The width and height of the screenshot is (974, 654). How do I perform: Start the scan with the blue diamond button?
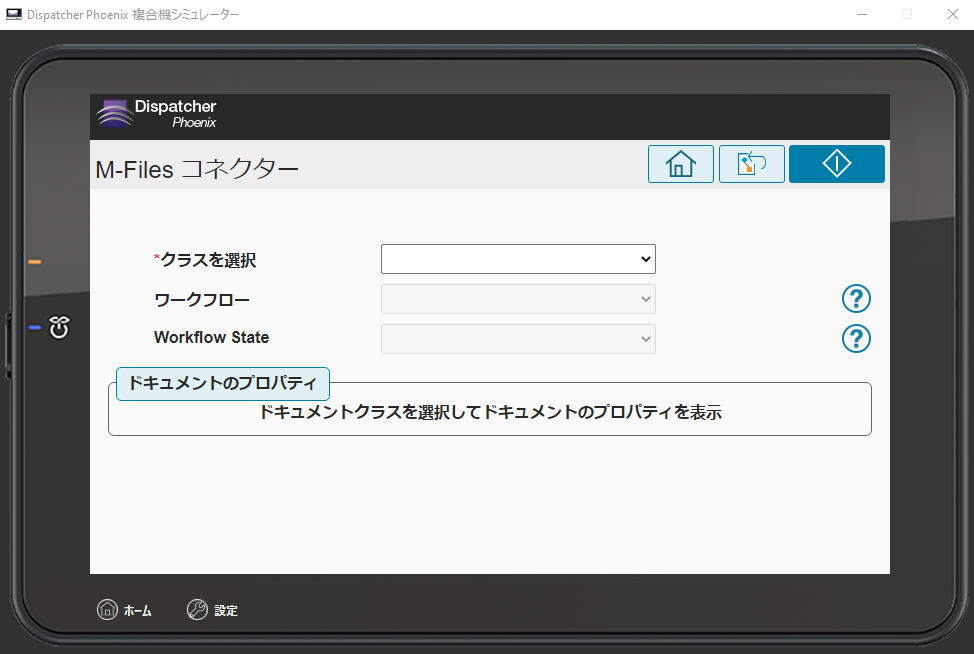point(837,164)
